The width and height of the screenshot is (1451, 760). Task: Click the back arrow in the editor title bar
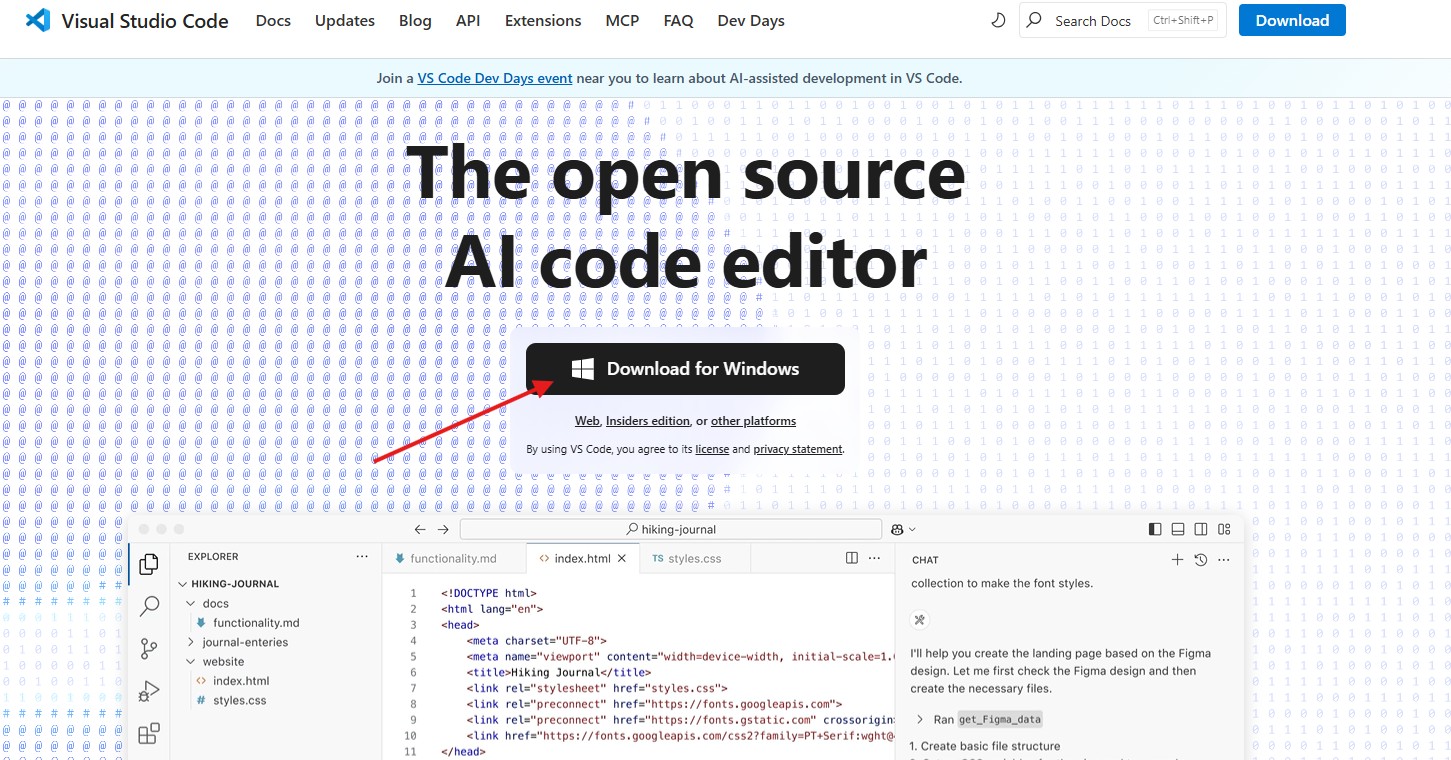tap(420, 529)
